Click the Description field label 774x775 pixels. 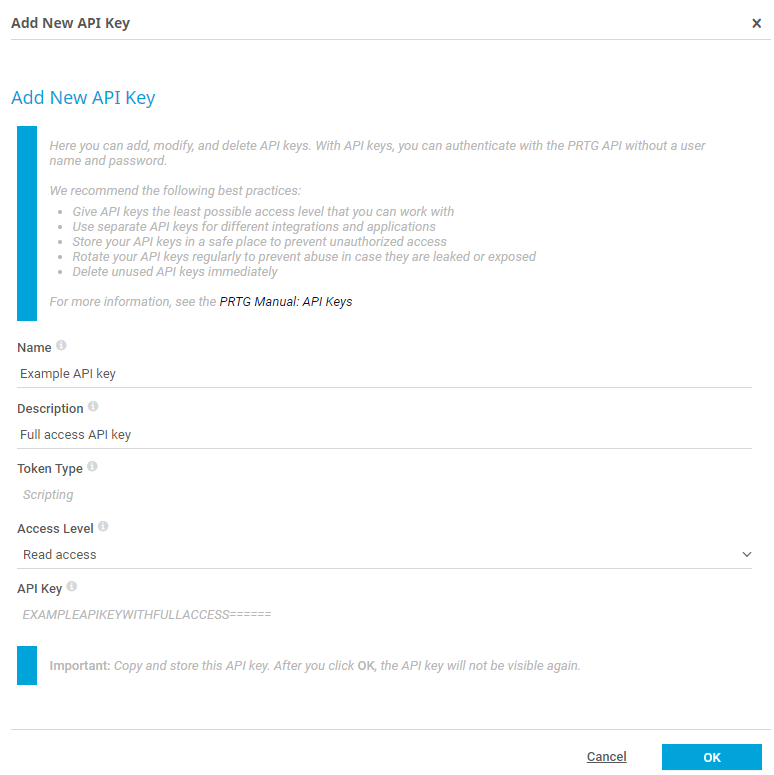pos(50,408)
